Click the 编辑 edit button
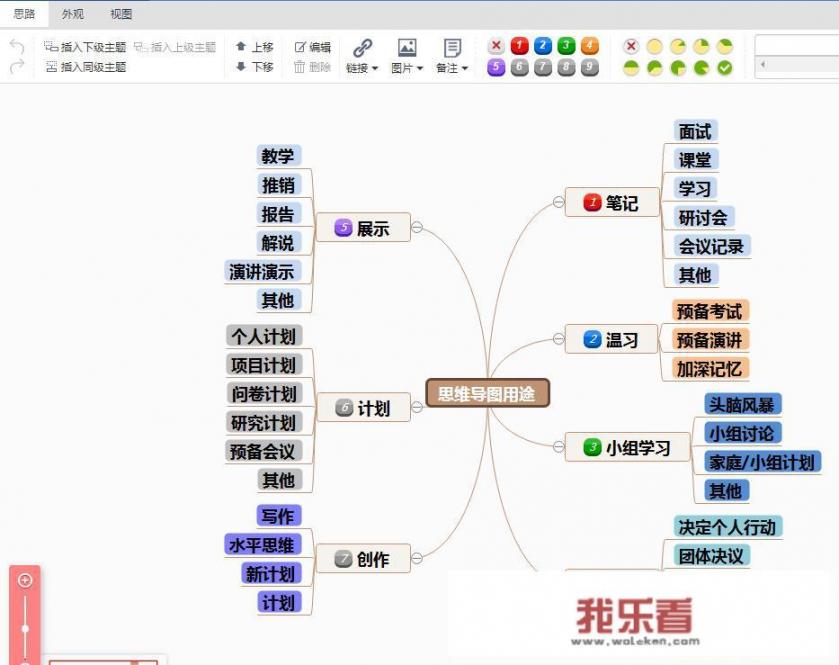Viewport: 839px width, 665px height. 313,47
